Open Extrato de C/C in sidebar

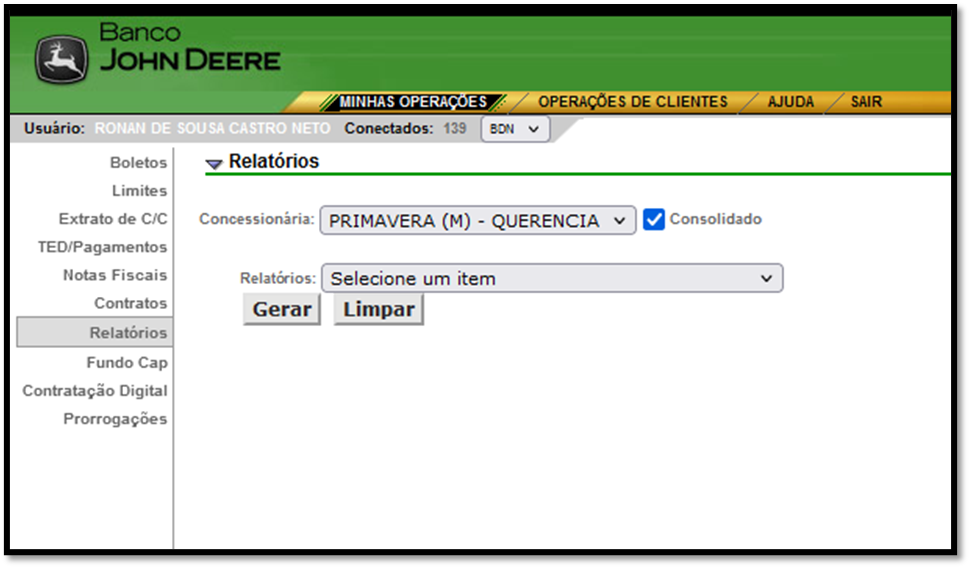pos(113,219)
